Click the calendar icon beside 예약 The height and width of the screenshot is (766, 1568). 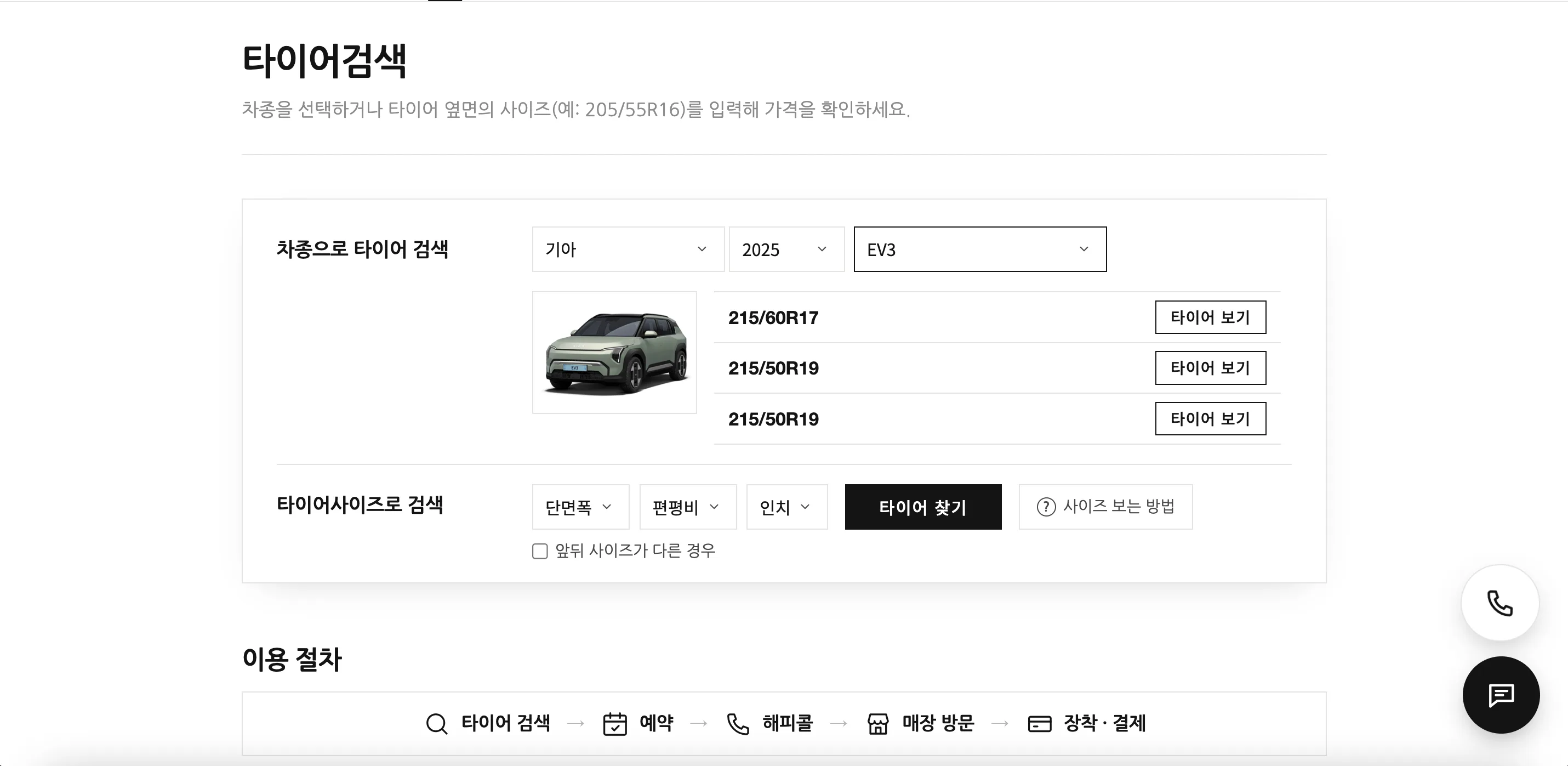615,724
